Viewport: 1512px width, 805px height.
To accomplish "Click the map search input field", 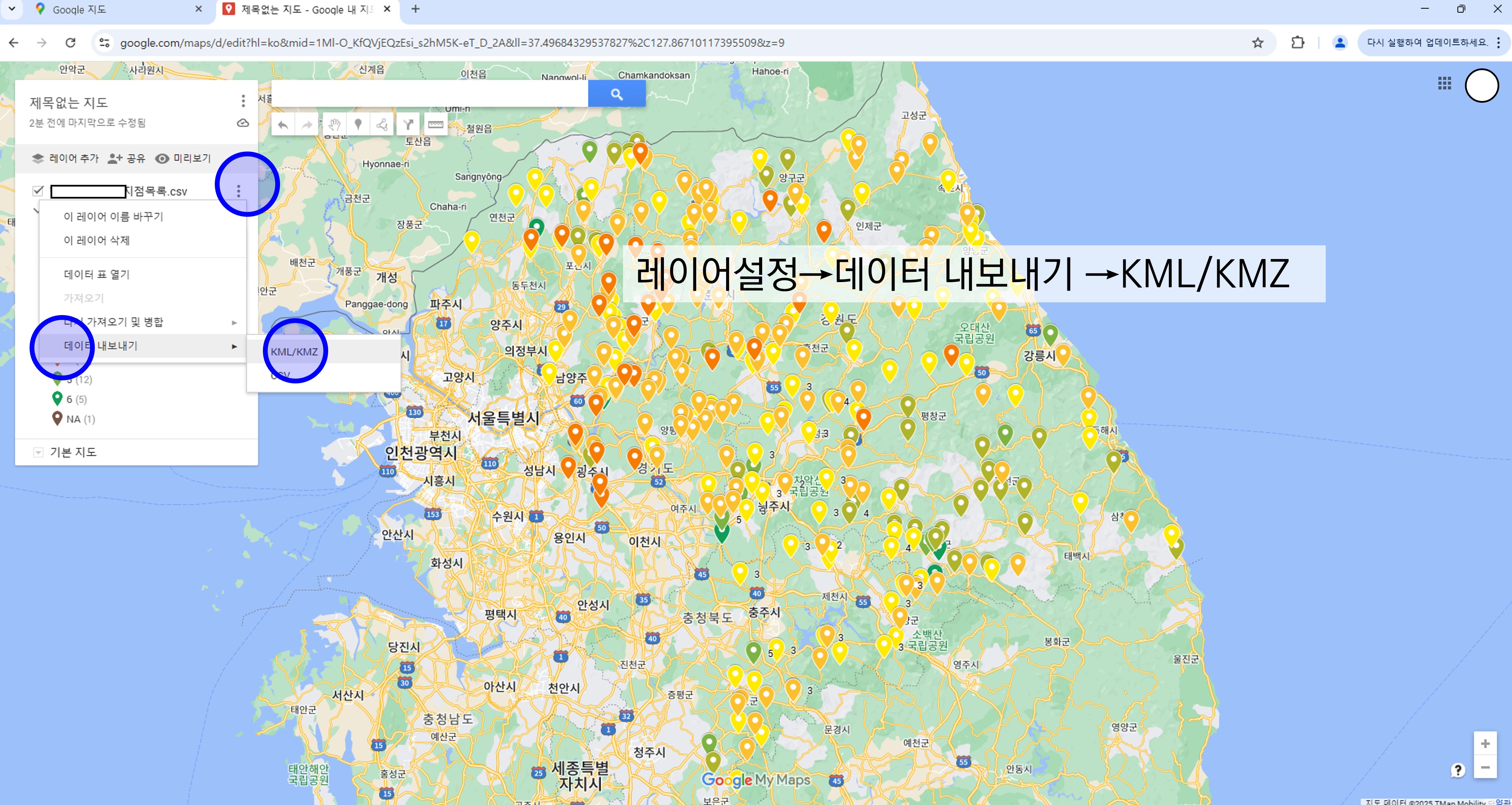I will [x=430, y=94].
